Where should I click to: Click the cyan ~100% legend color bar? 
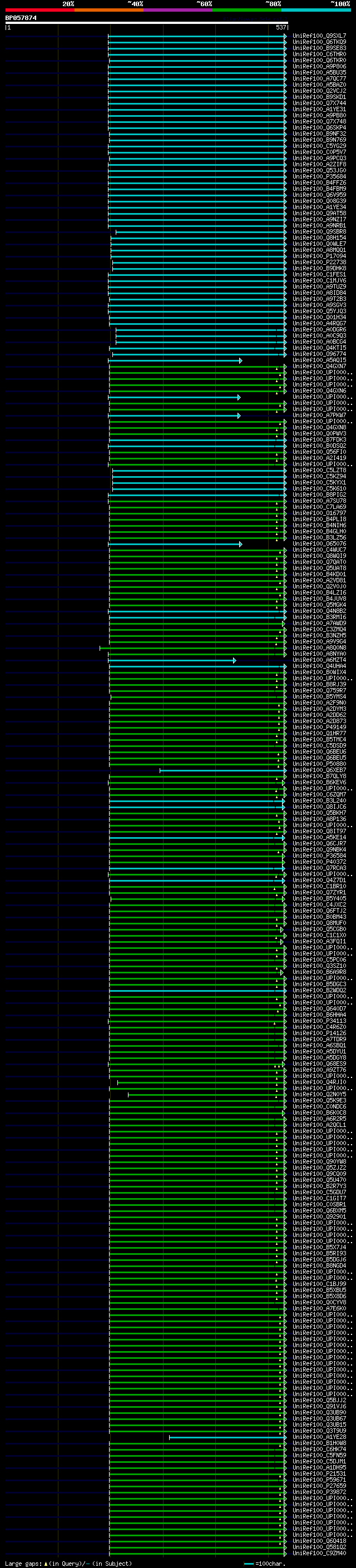tap(316, 10)
